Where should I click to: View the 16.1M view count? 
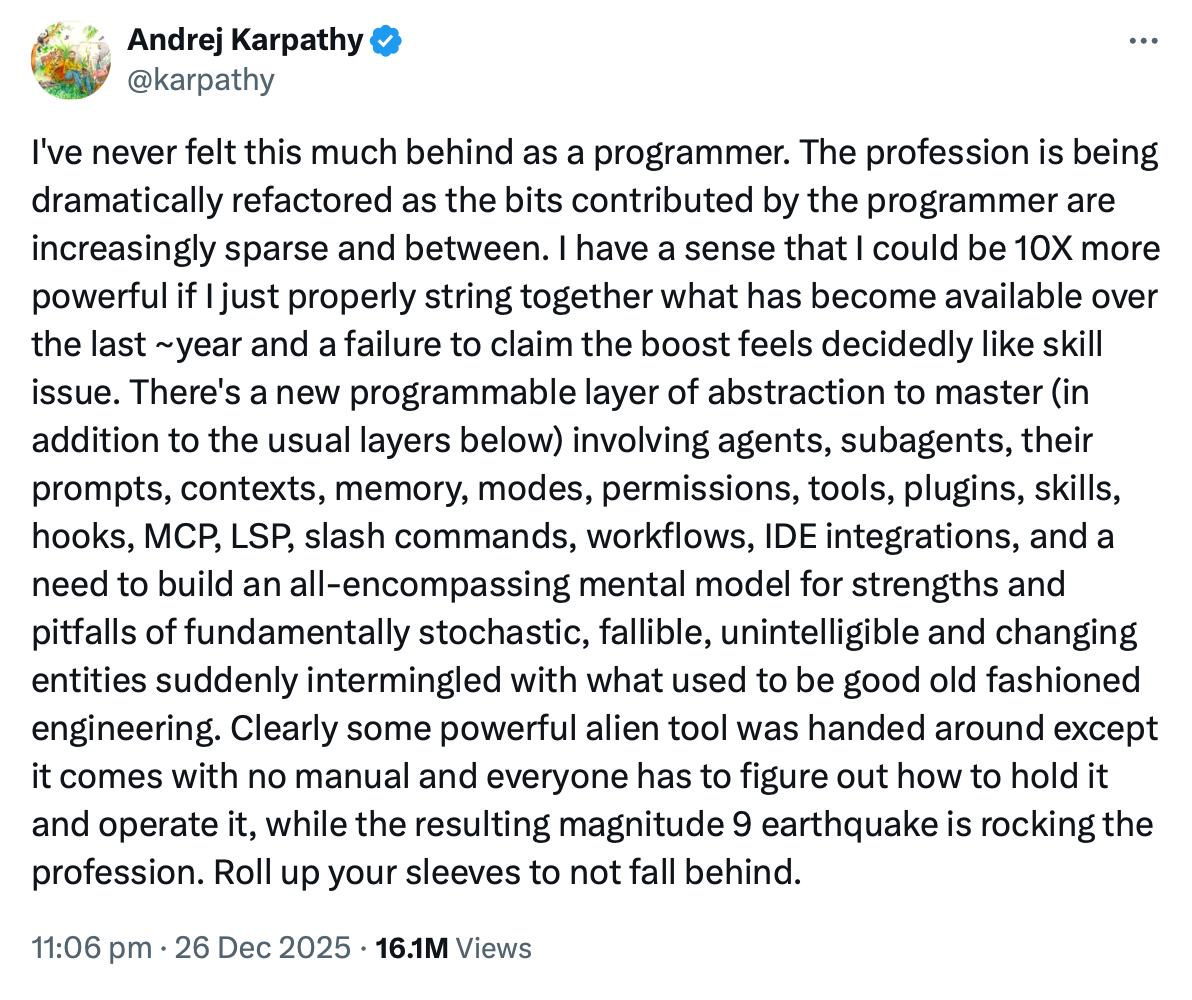coord(410,947)
